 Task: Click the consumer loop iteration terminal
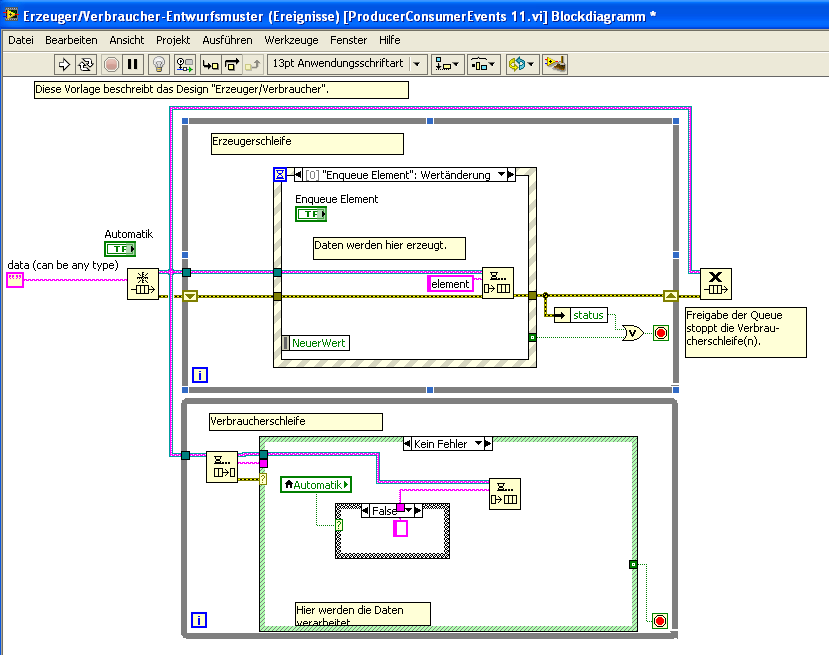pos(199,620)
